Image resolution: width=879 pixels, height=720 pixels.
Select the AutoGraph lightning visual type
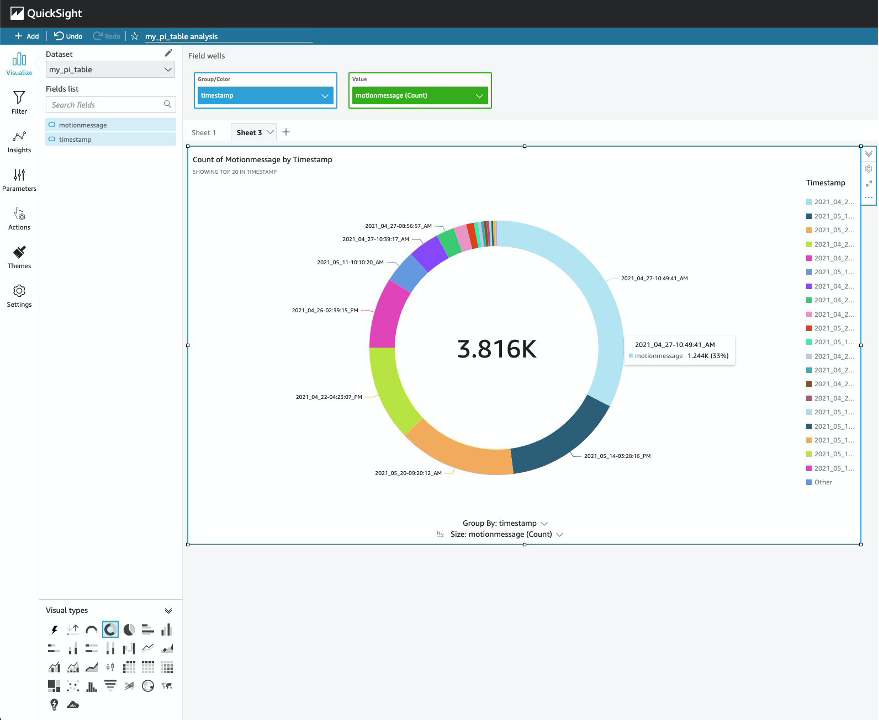click(54, 630)
